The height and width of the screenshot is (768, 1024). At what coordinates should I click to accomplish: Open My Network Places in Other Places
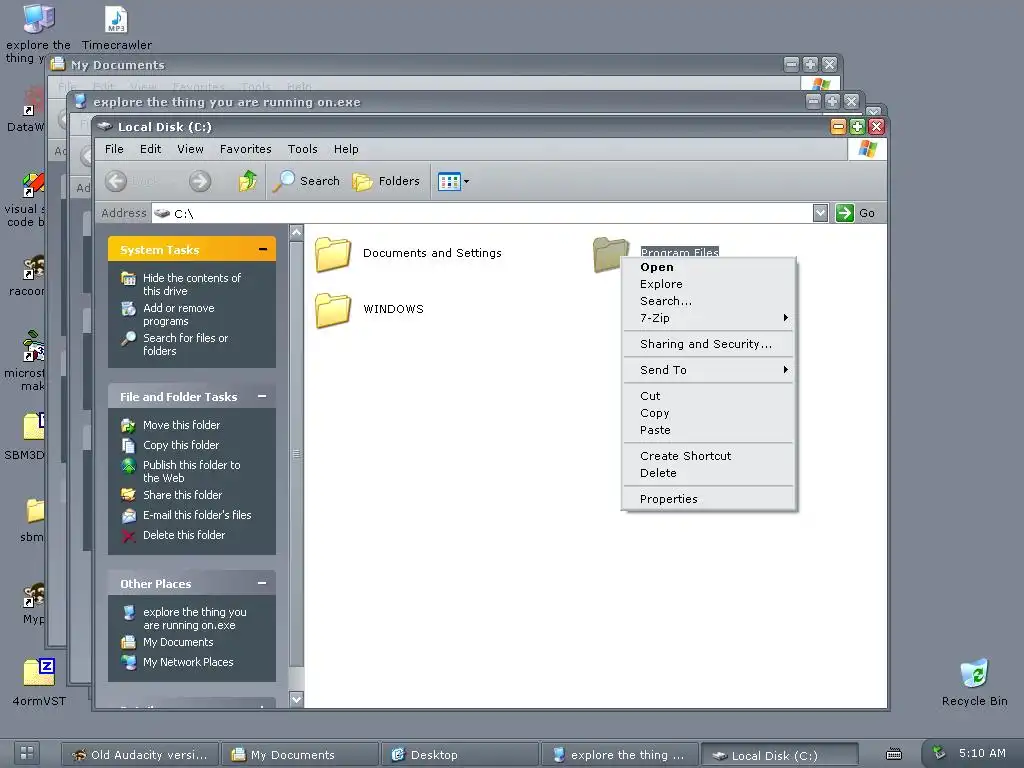pos(188,662)
